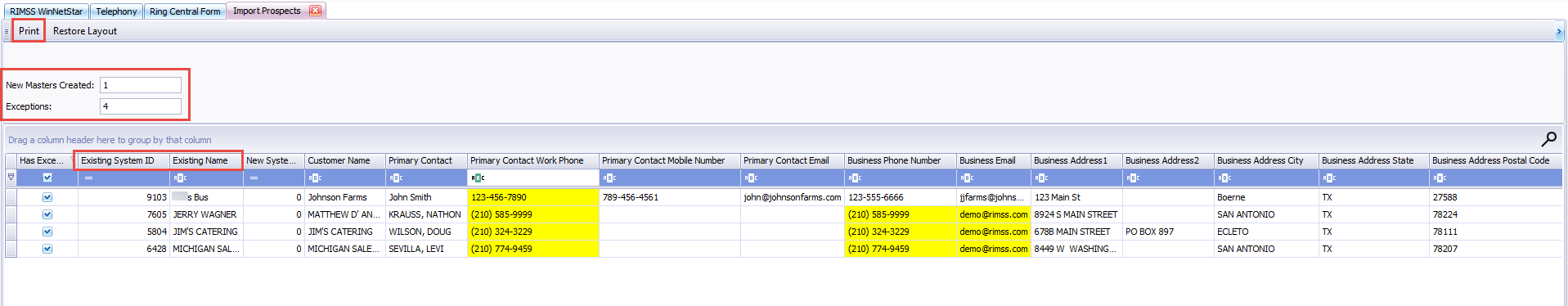Click the toolbar overflow arrow at right edge
Image resolution: width=1568 pixels, height=306 pixels.
[1558, 31]
